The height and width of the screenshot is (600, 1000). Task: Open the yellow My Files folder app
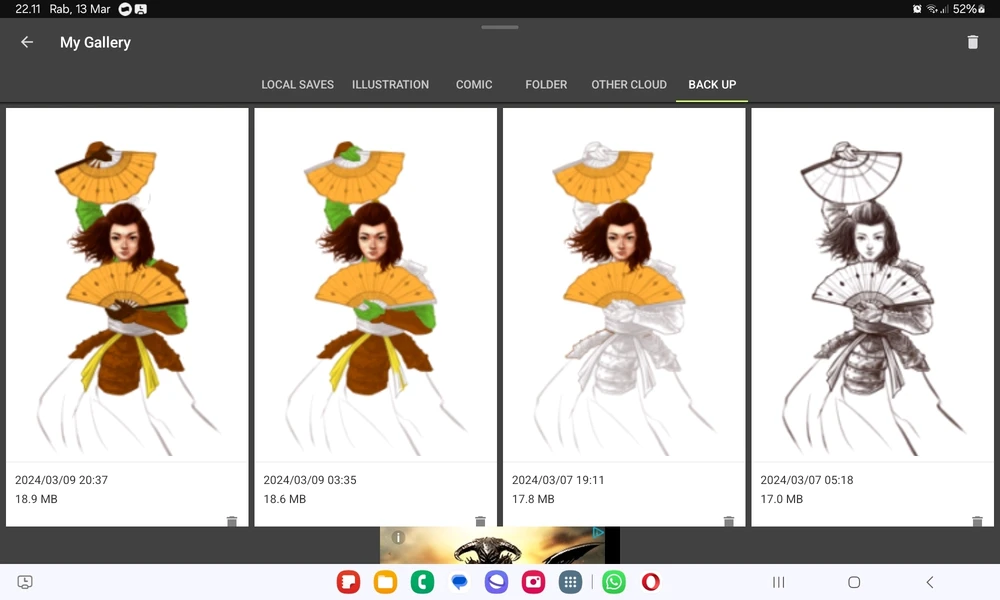pyautogui.click(x=385, y=582)
